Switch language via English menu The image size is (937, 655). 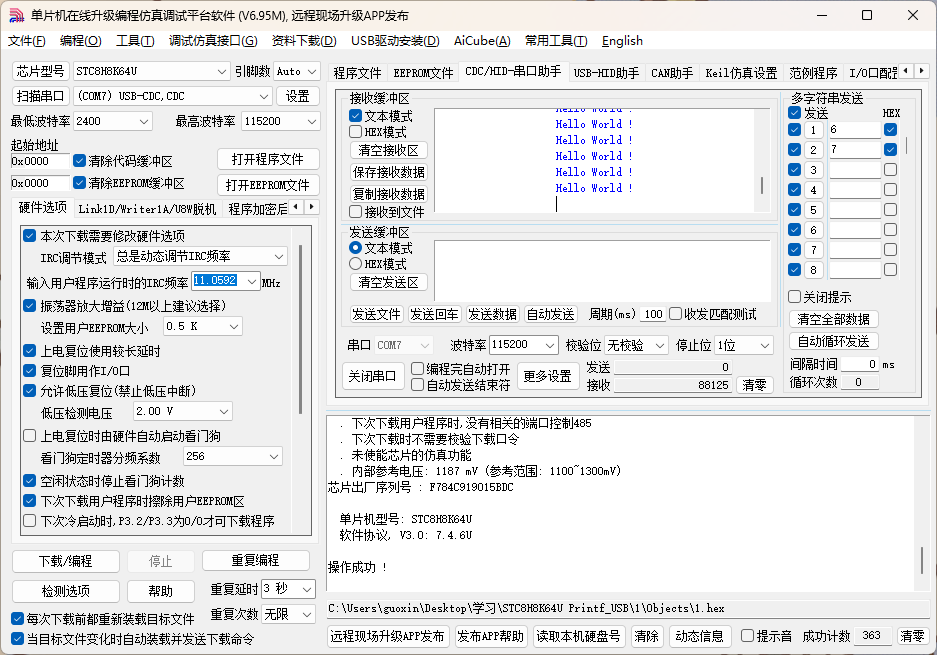622,41
